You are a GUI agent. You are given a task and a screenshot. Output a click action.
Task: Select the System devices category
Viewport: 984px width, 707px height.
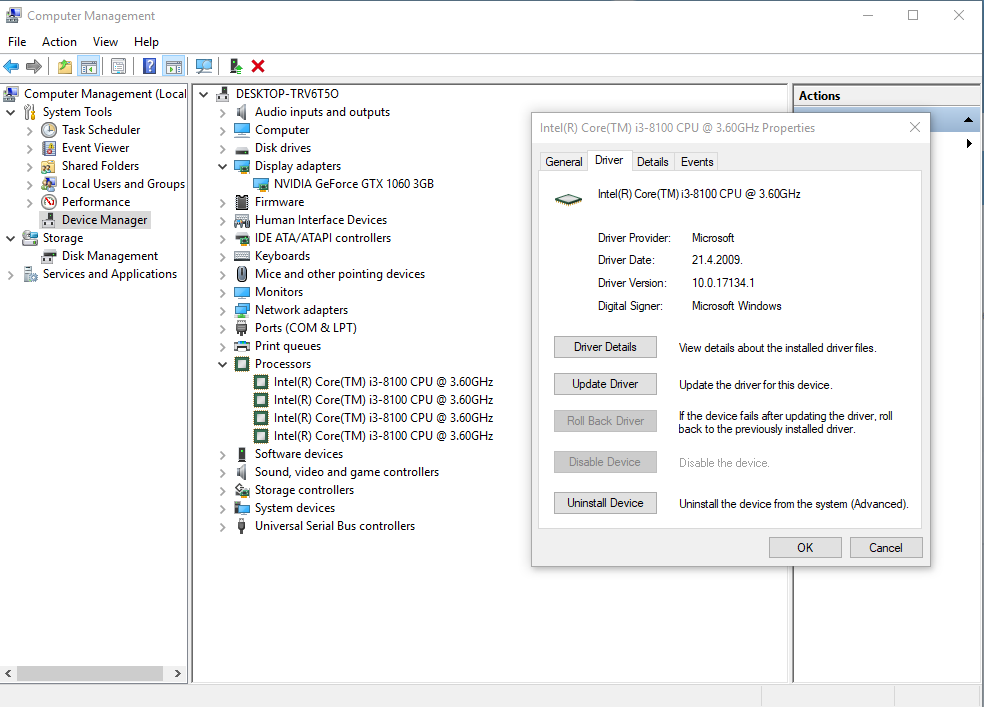click(294, 508)
